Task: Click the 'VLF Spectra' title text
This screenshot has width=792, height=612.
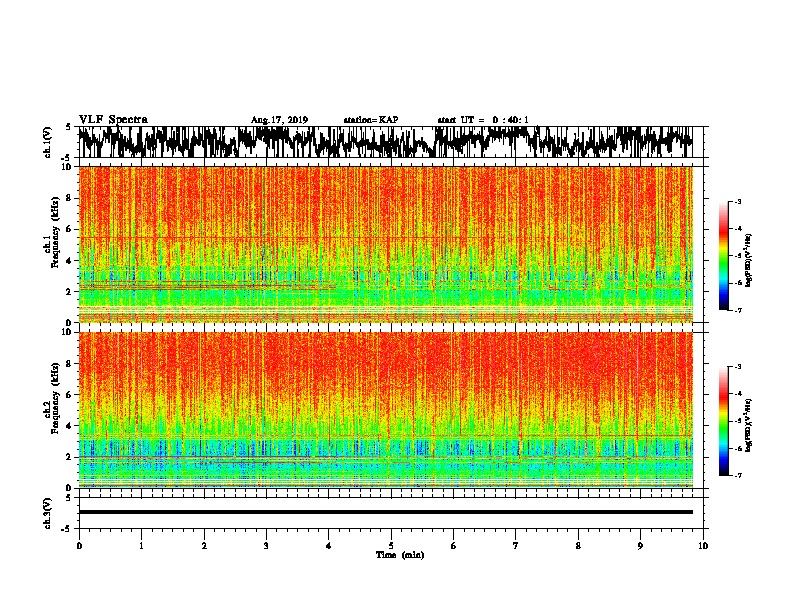Action: pyautogui.click(x=113, y=120)
